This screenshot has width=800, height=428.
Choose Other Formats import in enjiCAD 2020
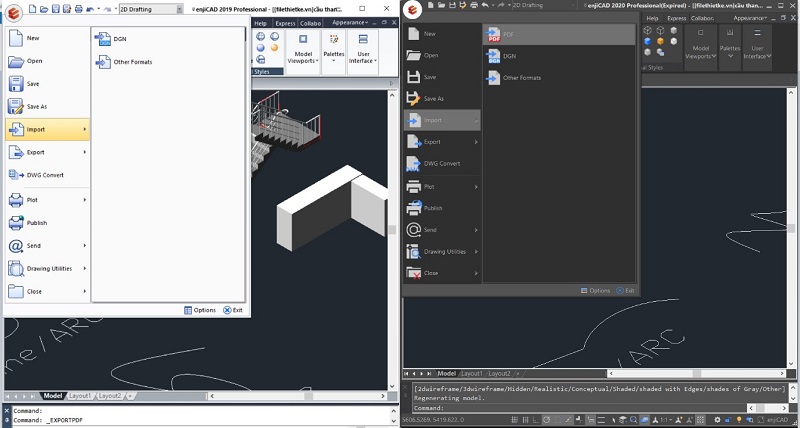(559, 78)
